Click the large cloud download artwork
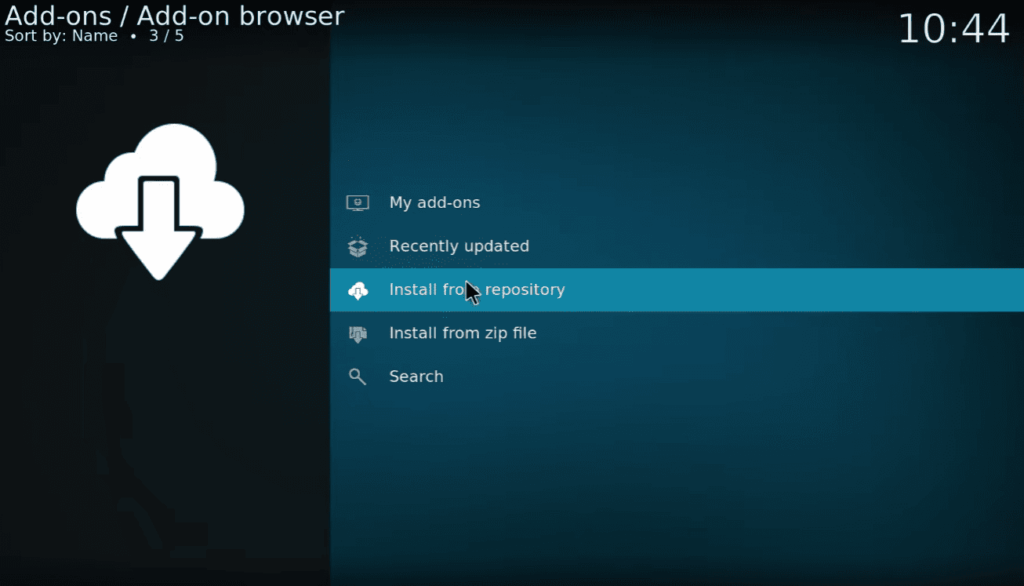 tap(160, 201)
